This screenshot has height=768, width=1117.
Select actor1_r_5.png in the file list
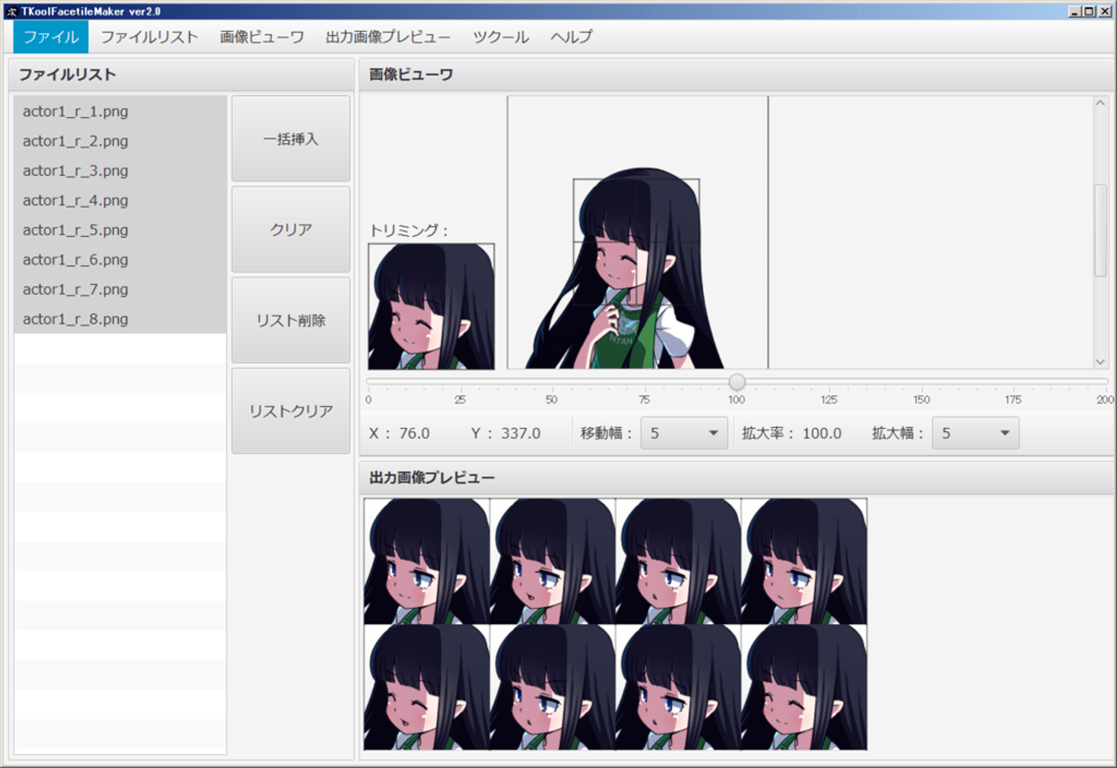(x=74, y=230)
